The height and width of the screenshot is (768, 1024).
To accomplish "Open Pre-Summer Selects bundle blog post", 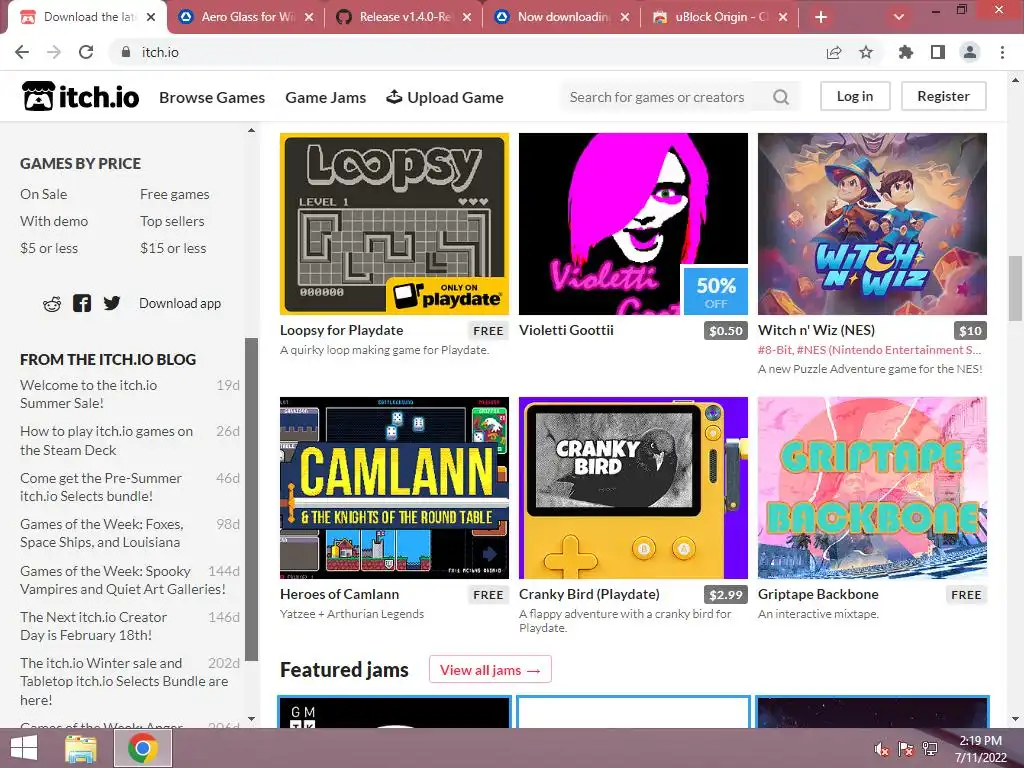I will click(101, 487).
